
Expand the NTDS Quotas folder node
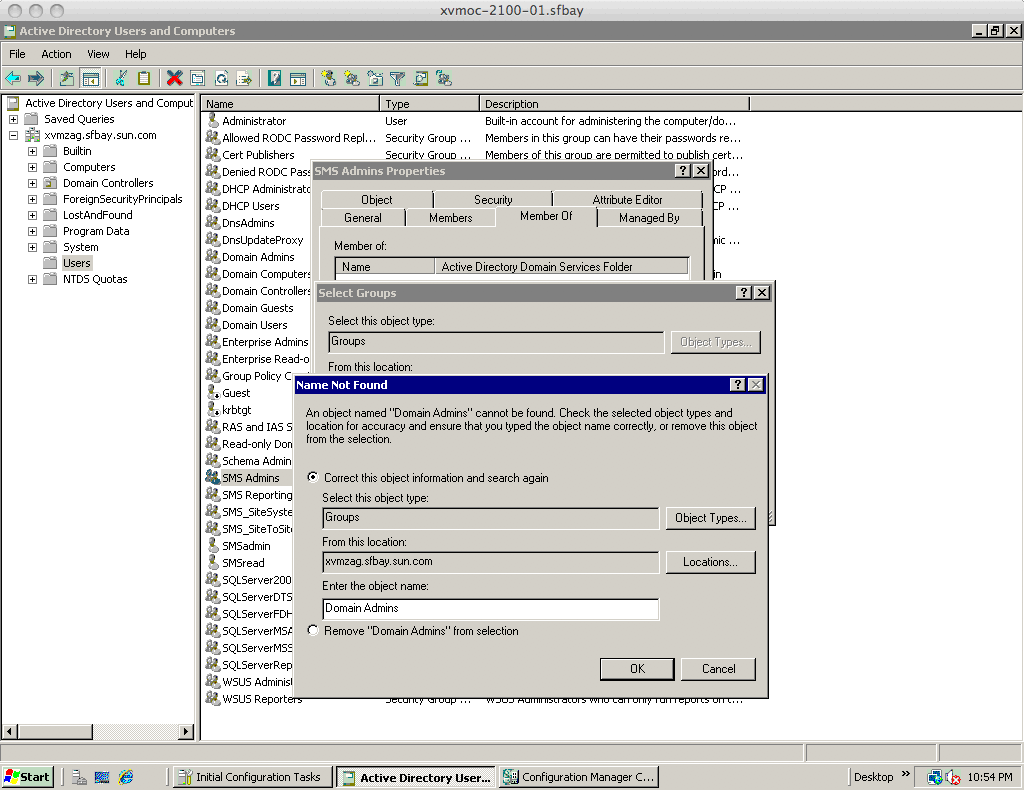32,279
